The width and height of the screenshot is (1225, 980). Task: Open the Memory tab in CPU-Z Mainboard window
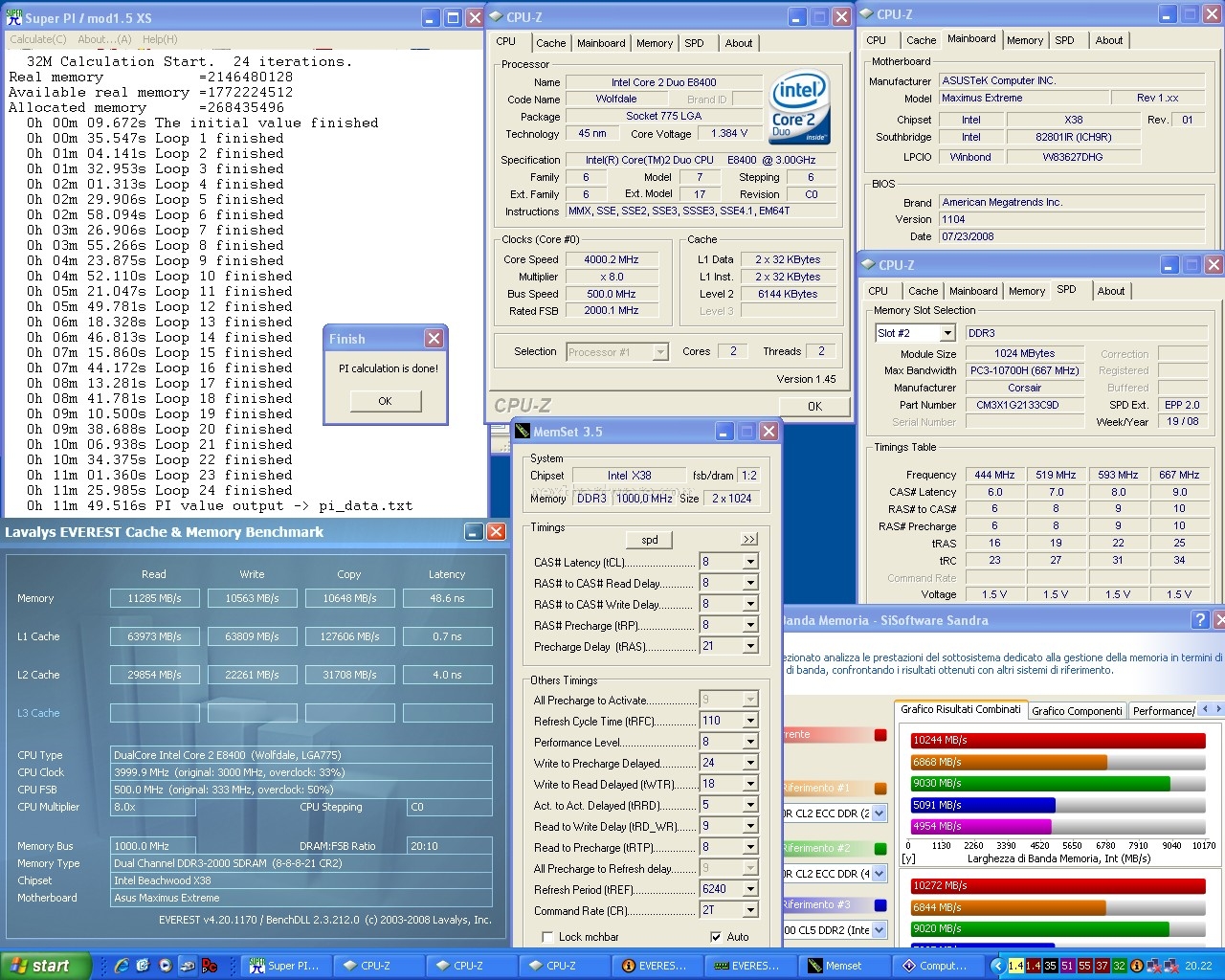point(1025,40)
